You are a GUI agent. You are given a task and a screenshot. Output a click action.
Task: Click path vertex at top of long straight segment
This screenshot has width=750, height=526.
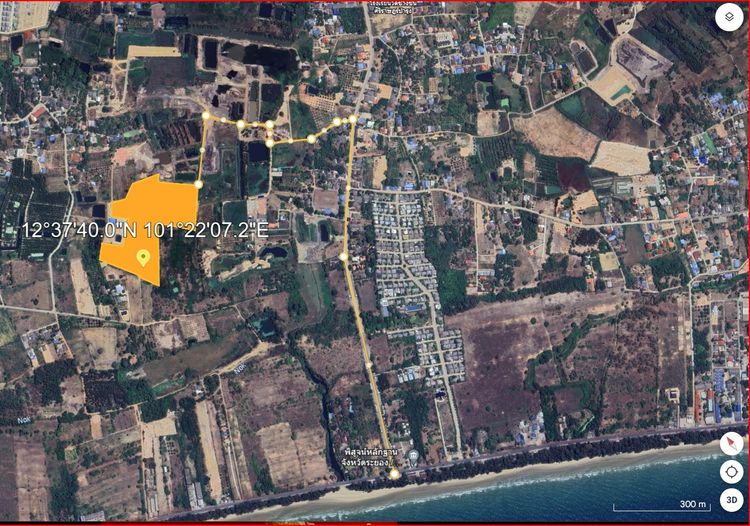[352, 119]
